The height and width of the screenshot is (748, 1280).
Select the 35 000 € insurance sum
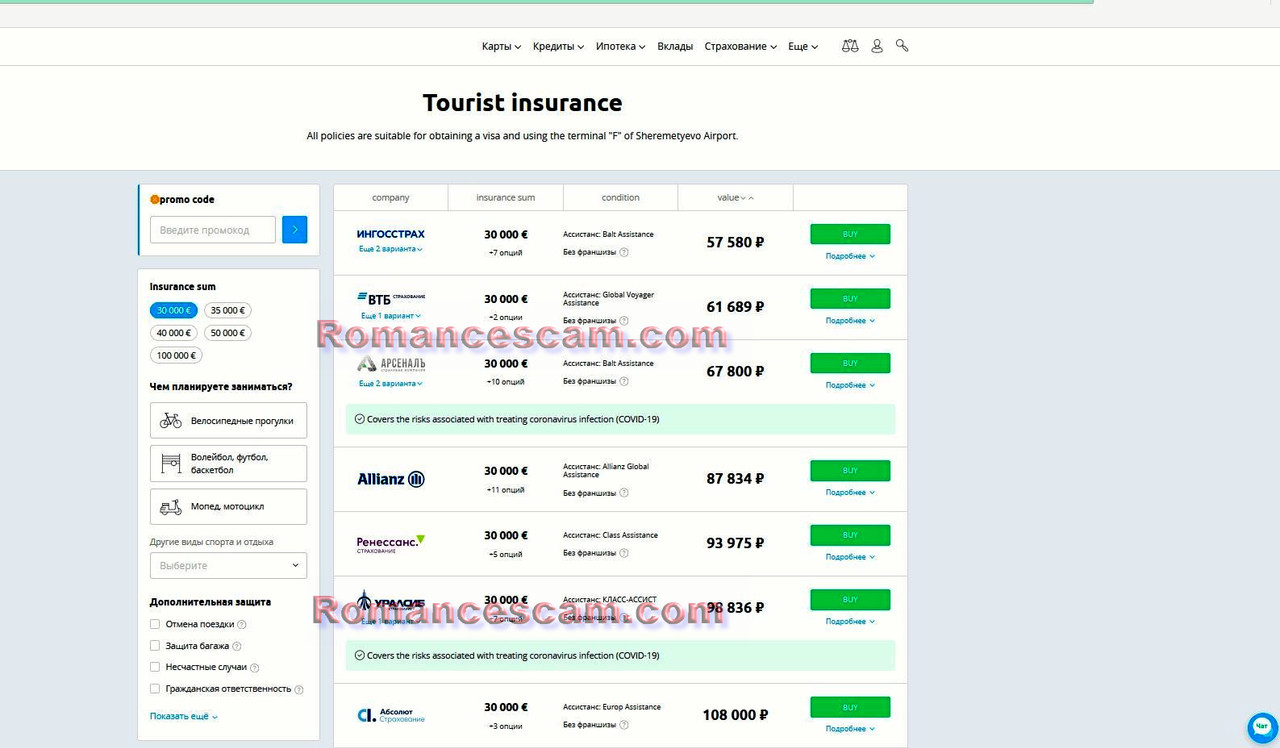[228, 311]
